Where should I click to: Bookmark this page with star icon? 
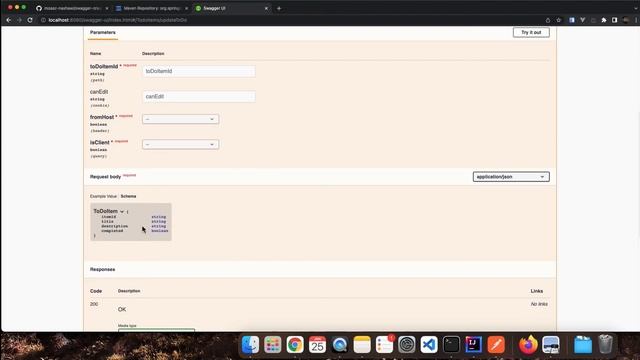[559, 20]
